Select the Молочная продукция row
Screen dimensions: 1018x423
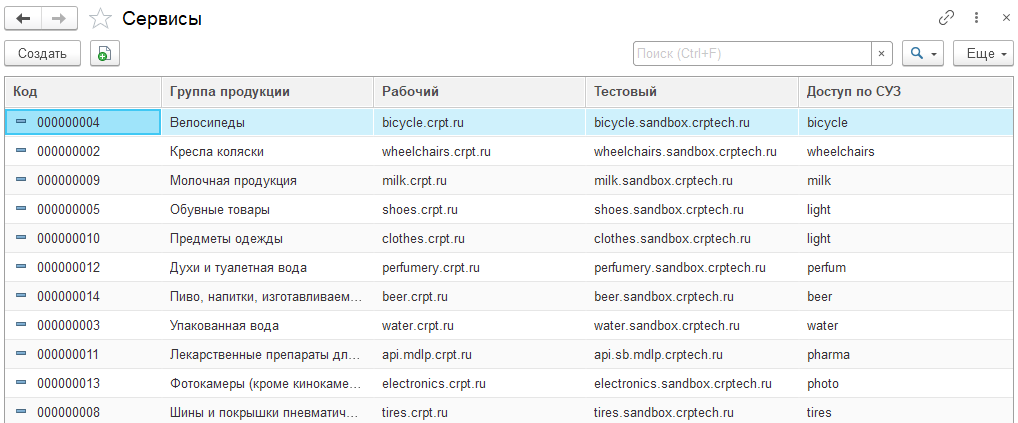click(x=233, y=181)
